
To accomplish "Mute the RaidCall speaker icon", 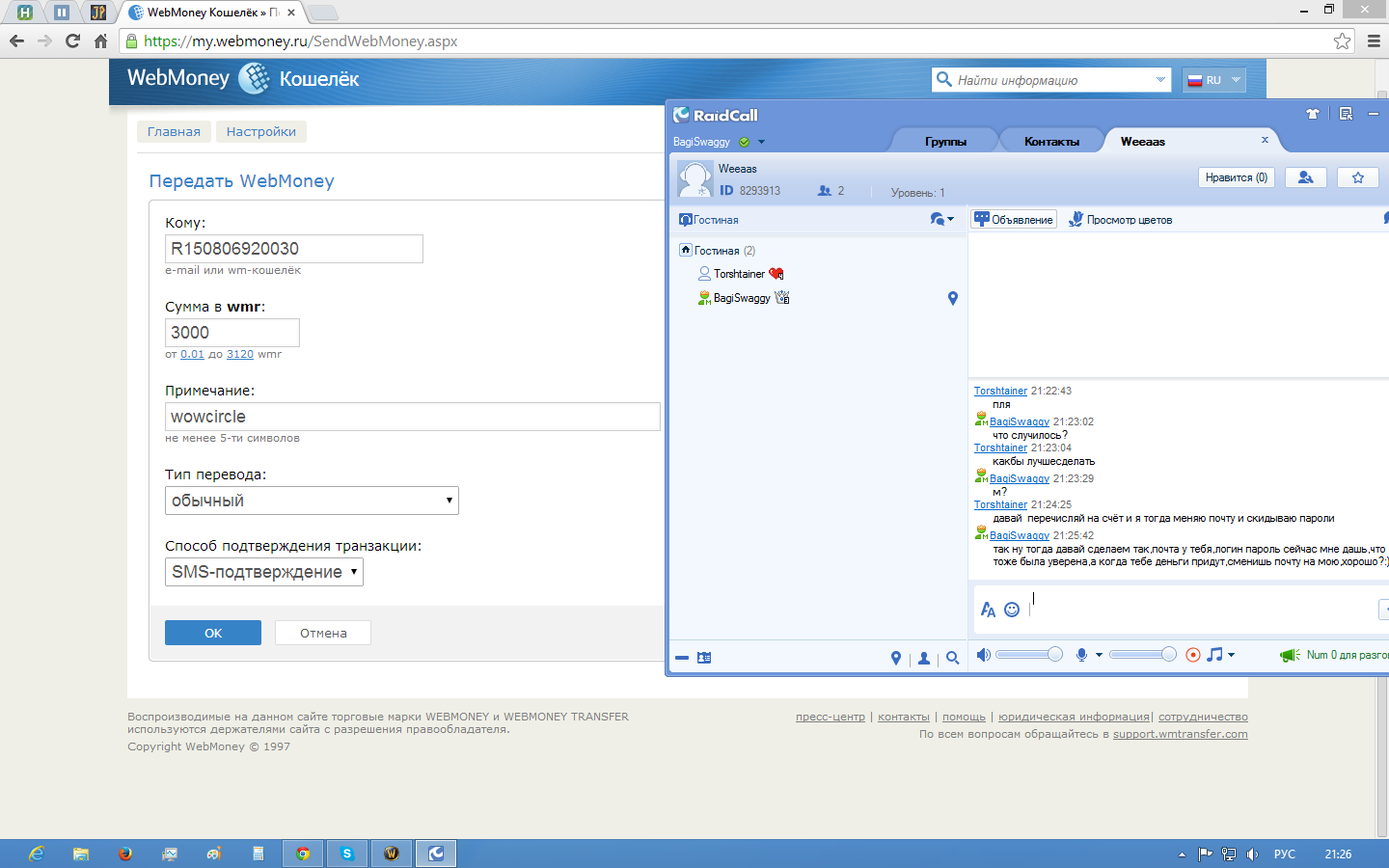I will click(x=983, y=655).
